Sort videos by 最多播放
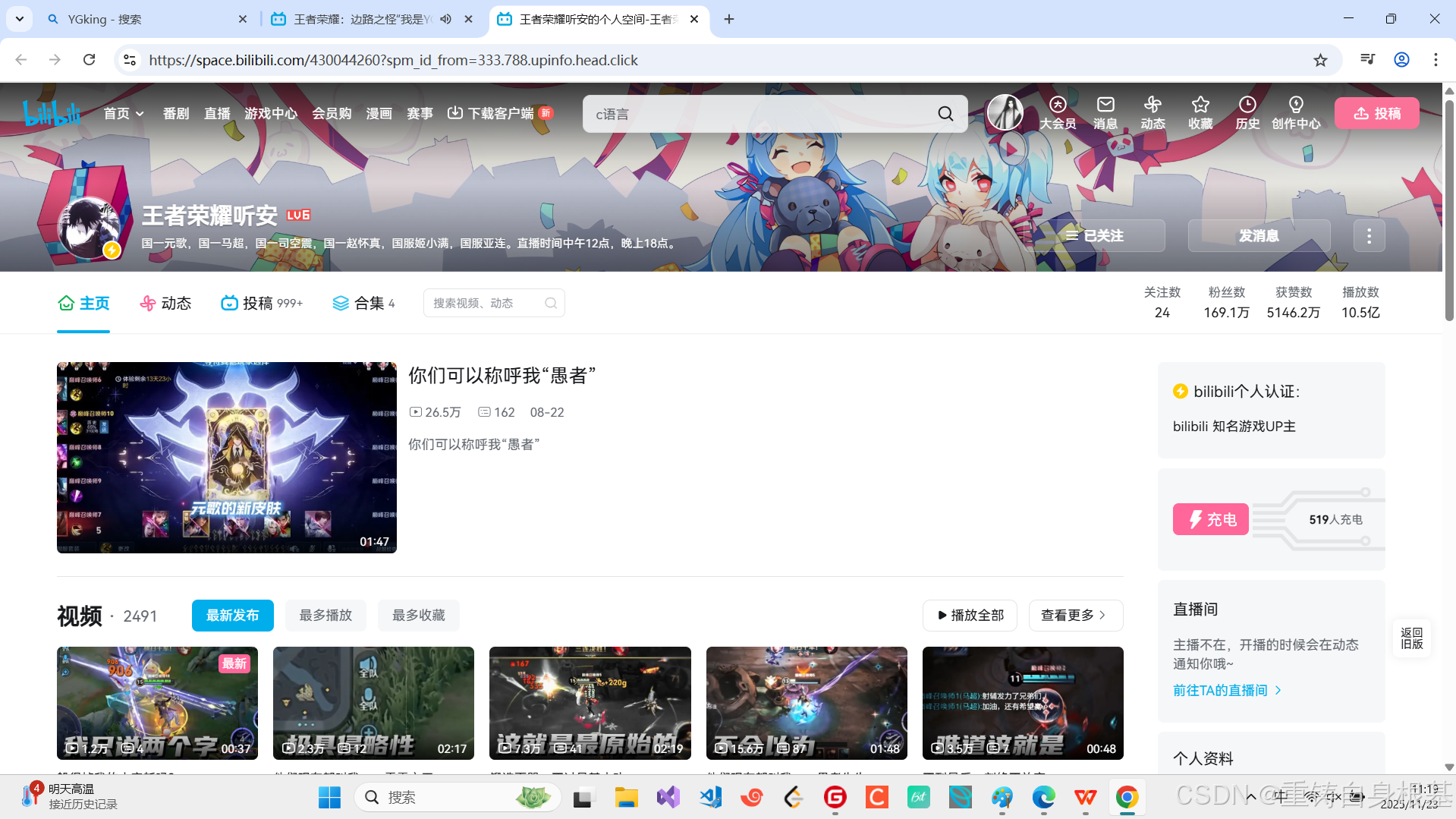Screen dimensions: 1456x819 point(325,616)
